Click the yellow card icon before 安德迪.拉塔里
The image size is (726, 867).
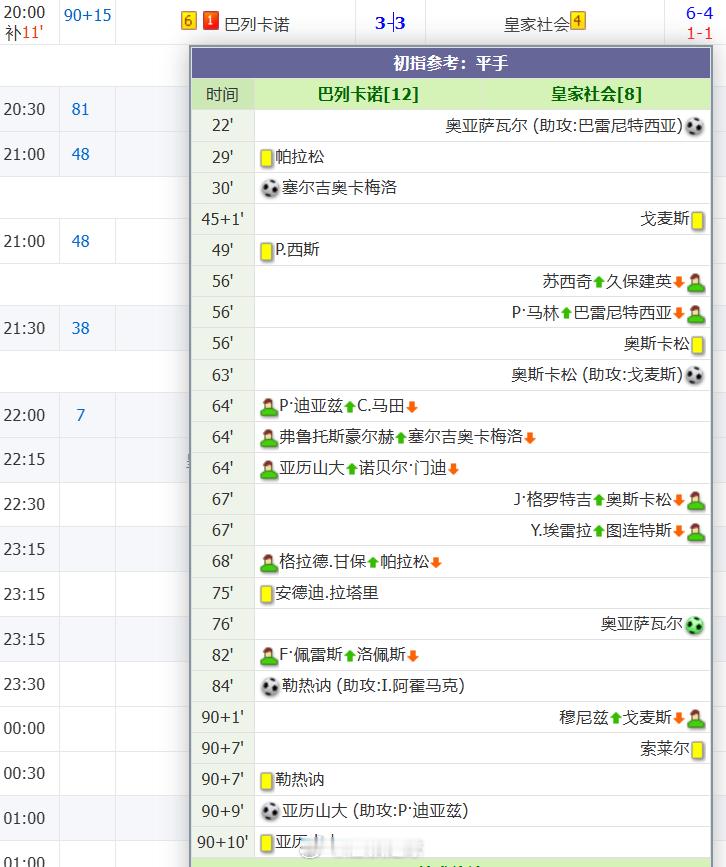[267, 594]
